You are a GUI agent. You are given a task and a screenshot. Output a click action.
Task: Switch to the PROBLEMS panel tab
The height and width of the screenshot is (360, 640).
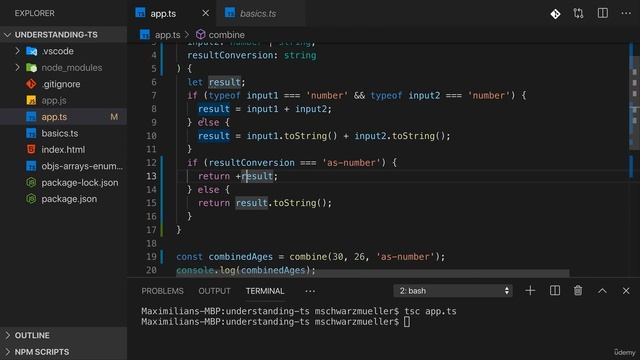(162, 291)
